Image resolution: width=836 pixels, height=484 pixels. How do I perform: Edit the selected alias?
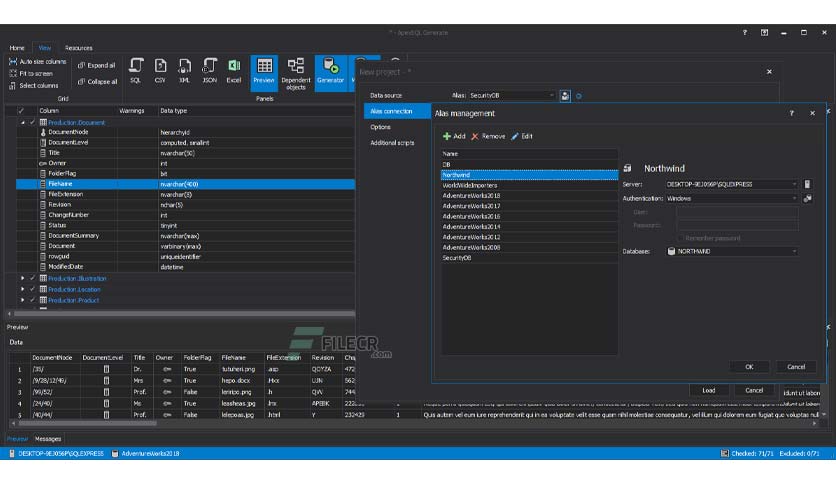pyautogui.click(x=522, y=136)
